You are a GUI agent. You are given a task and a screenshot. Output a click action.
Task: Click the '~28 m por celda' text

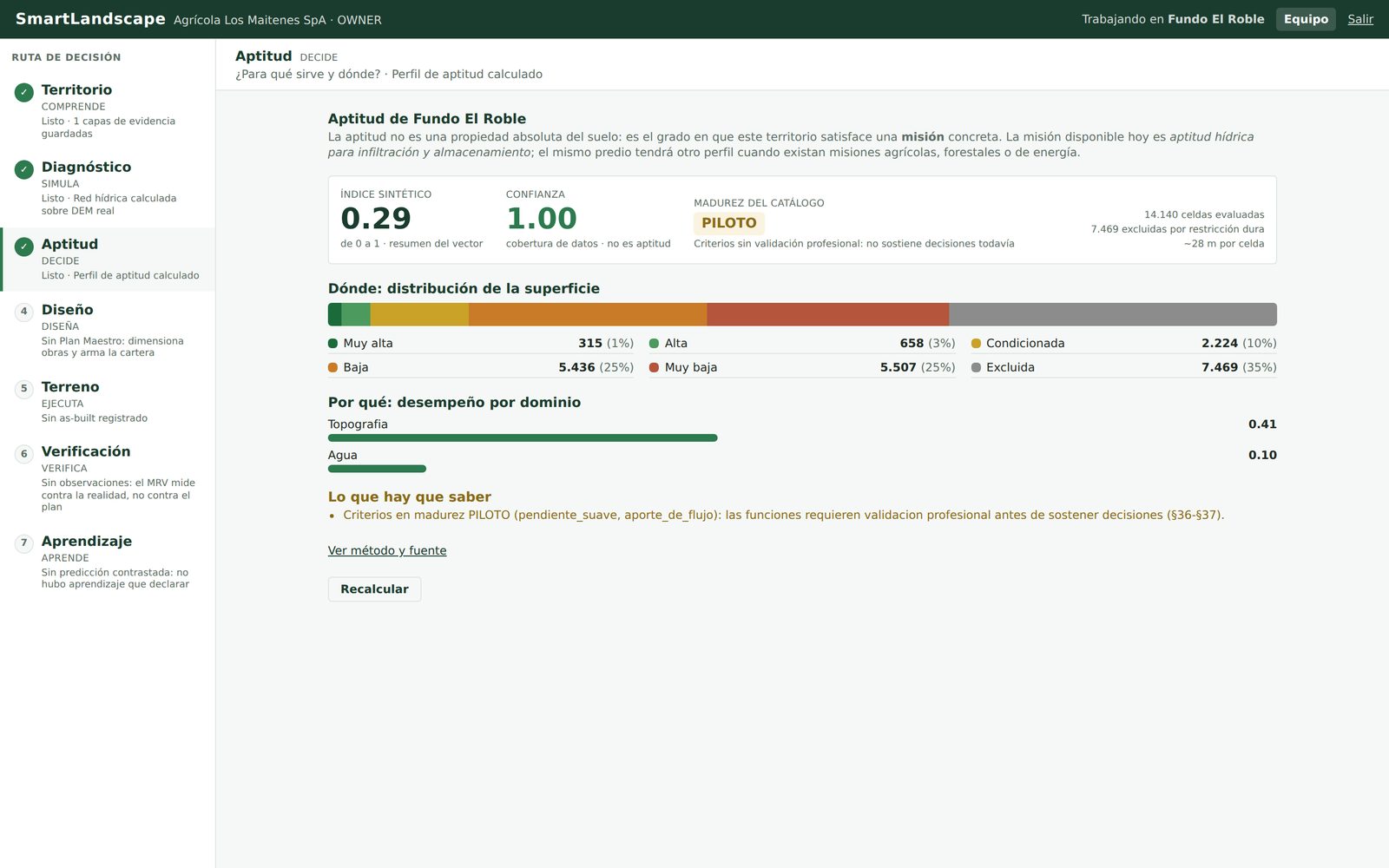pos(1224,244)
